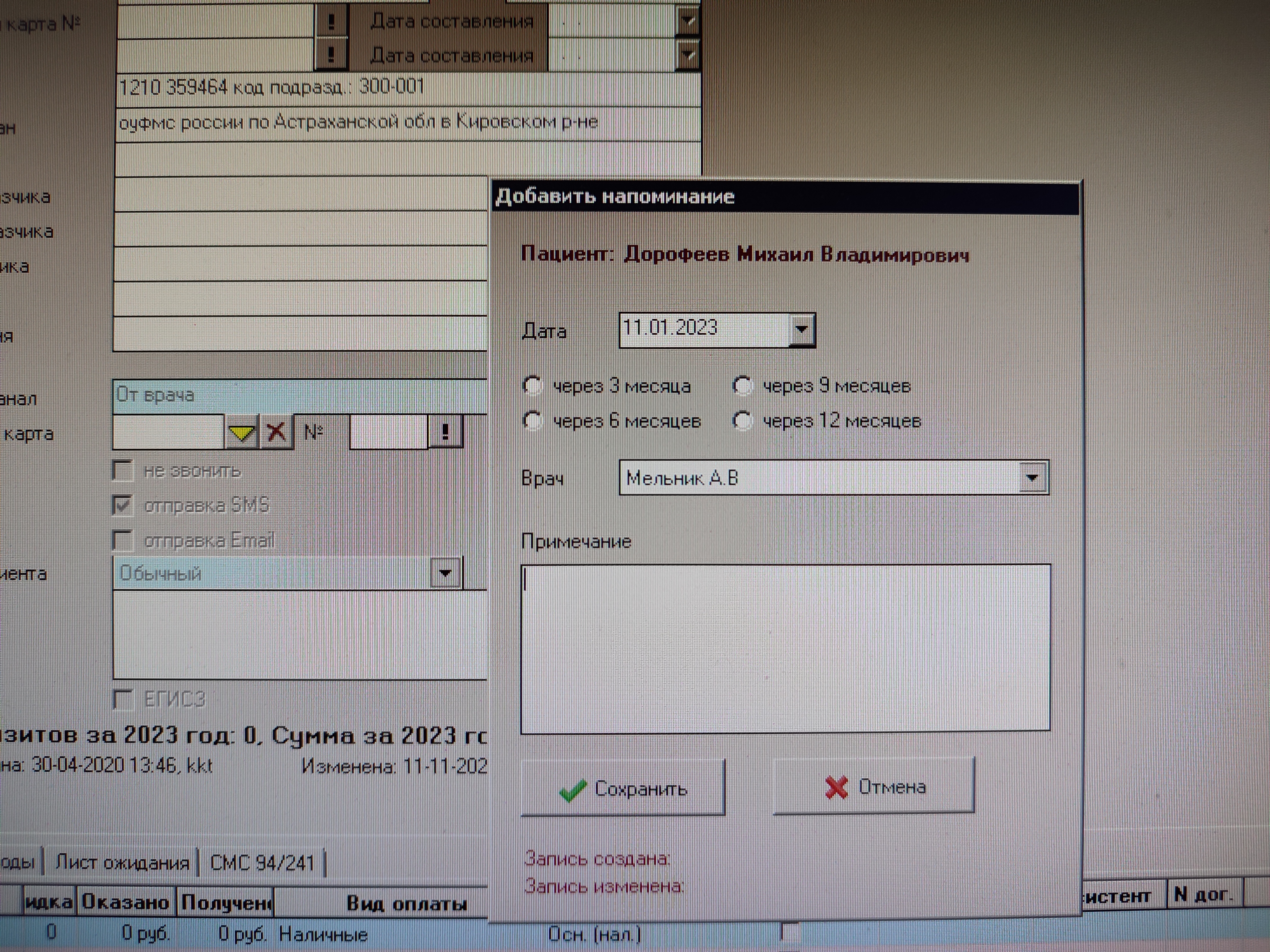This screenshot has width=1270, height=952.
Task: Click top exclamation mark button
Action: point(331,22)
